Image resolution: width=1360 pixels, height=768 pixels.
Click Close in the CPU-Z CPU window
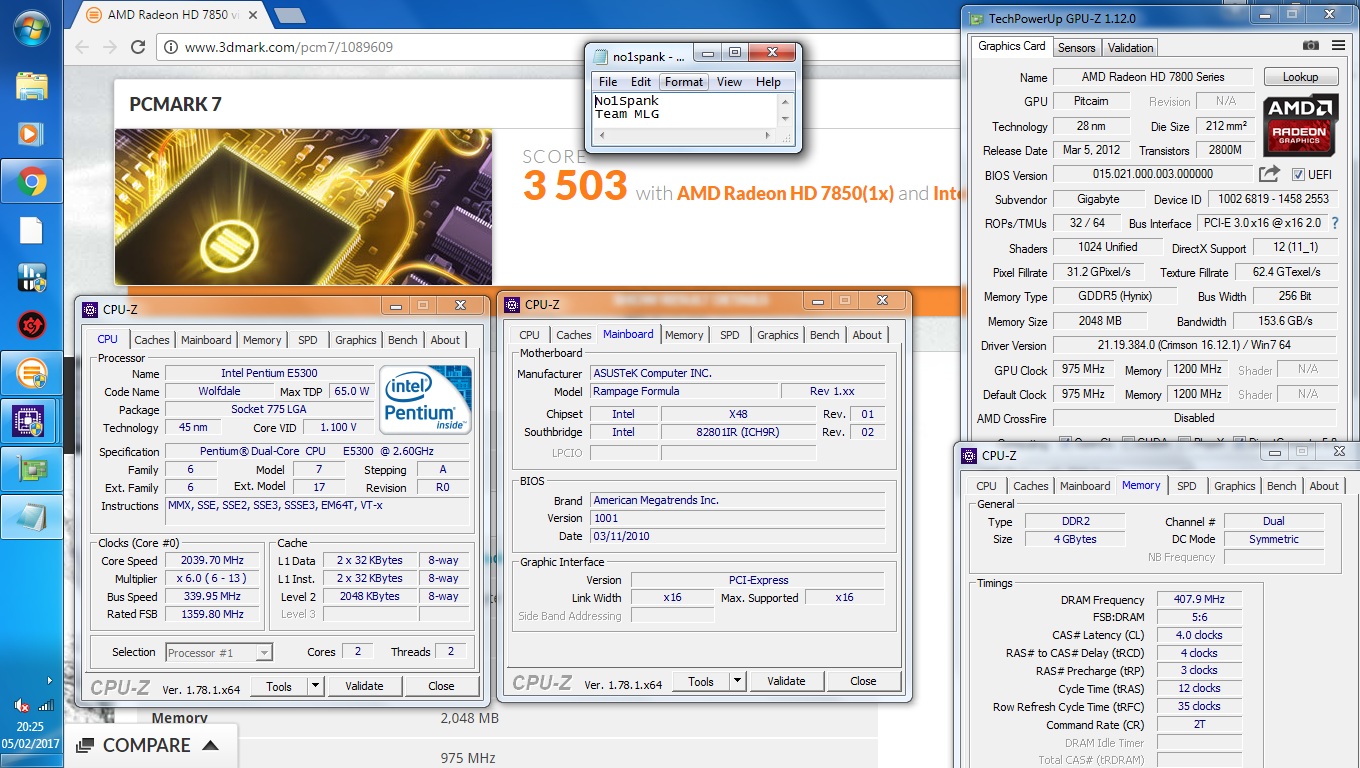tap(441, 686)
